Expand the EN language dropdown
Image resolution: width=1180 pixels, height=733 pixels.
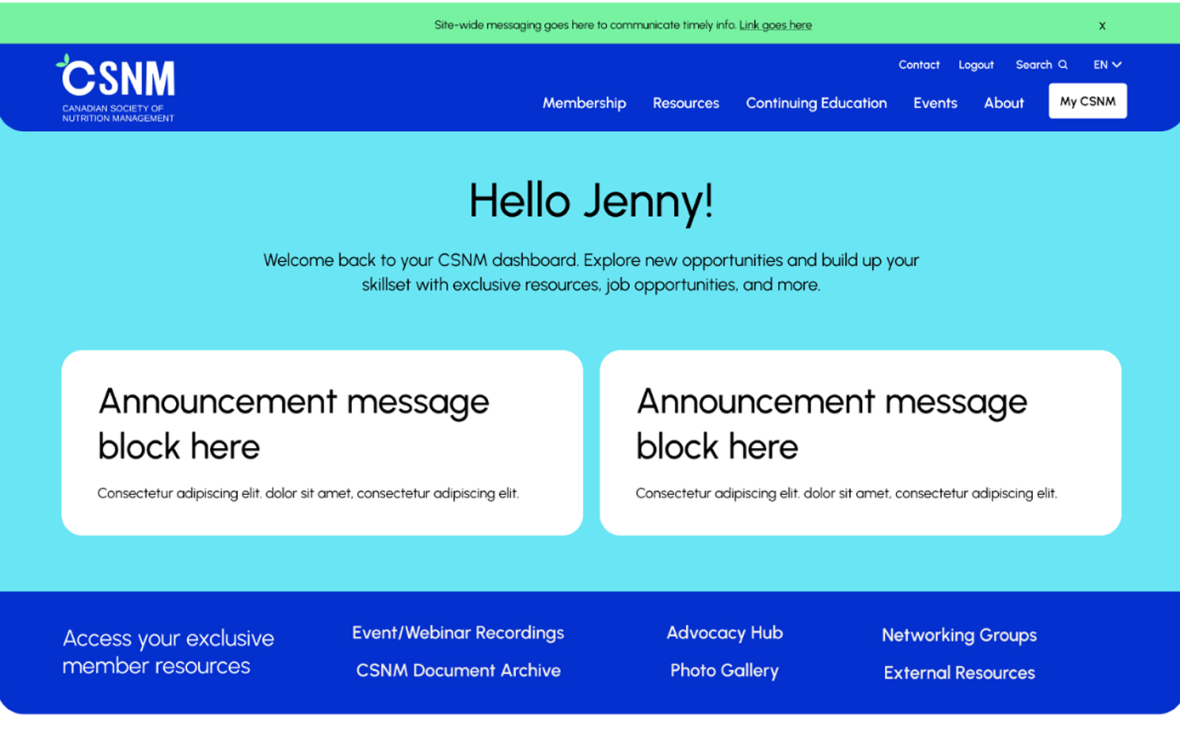1107,65
